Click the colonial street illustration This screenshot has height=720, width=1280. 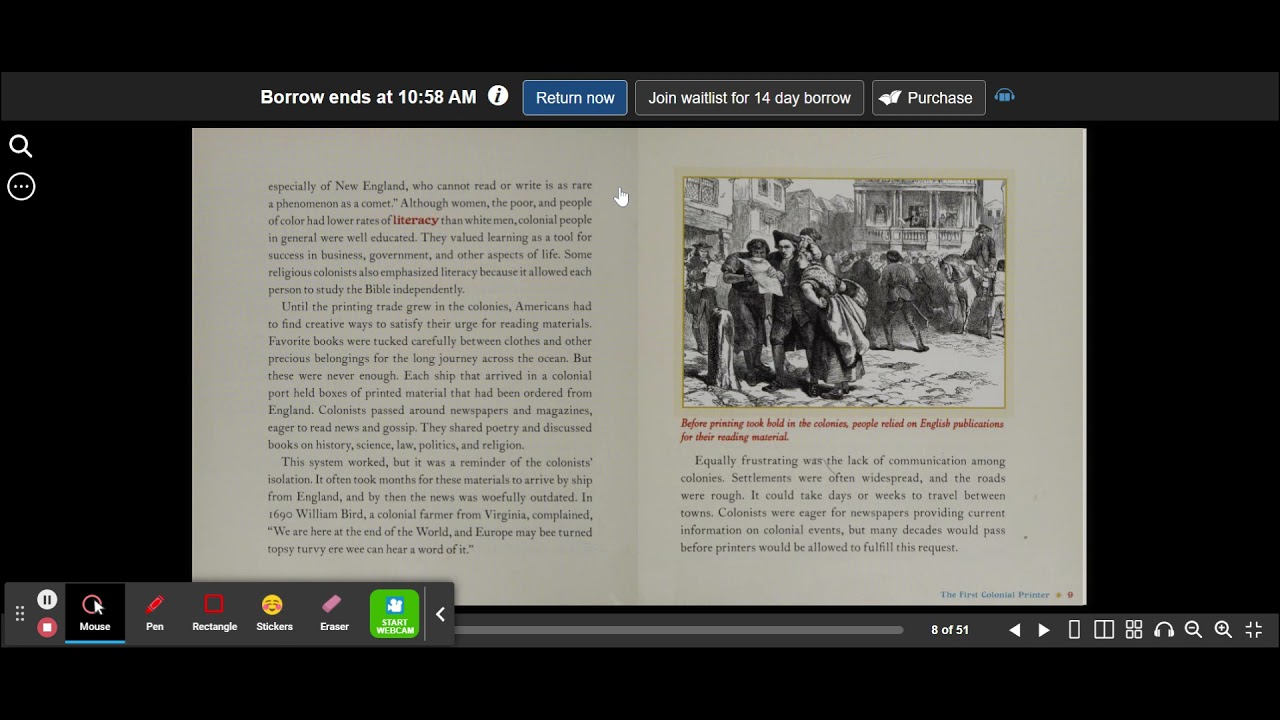pos(844,293)
